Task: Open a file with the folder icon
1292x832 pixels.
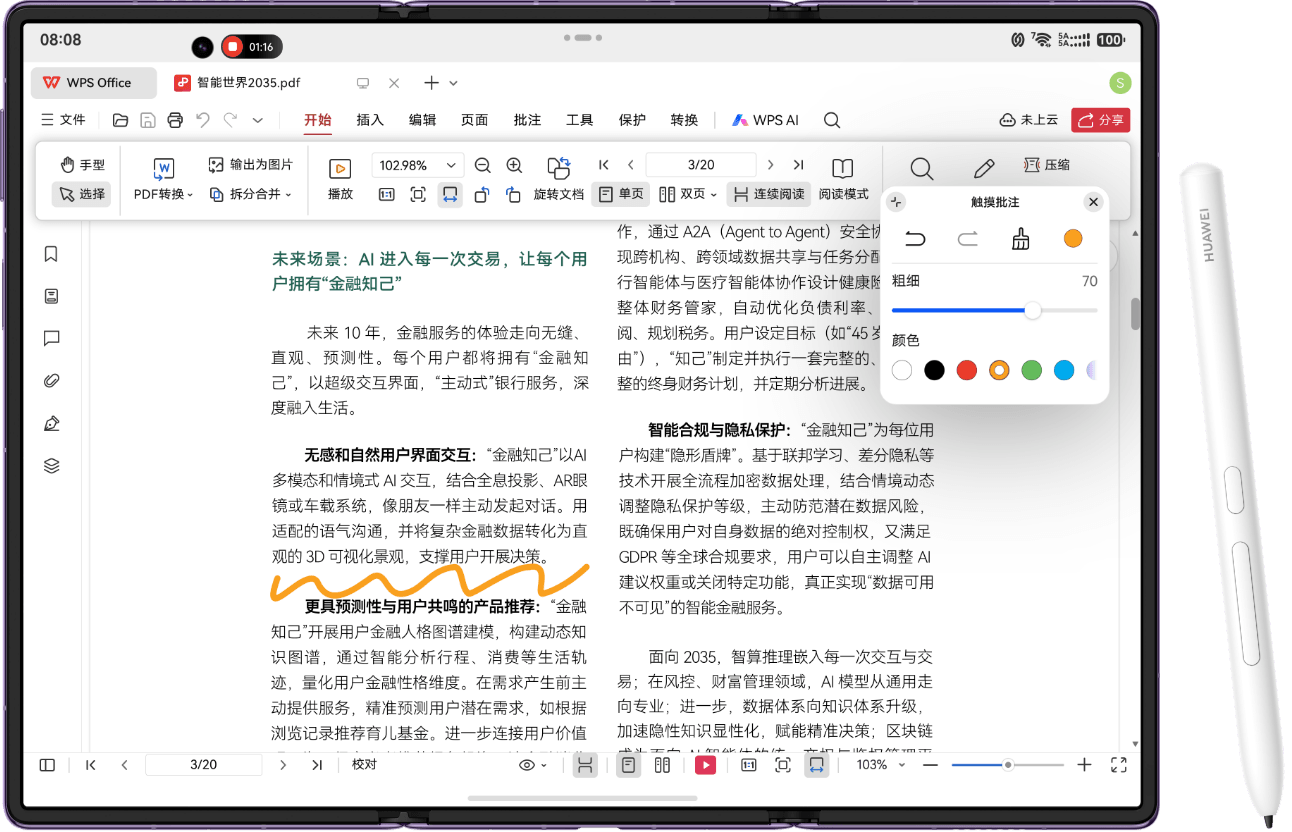Action: tap(120, 120)
